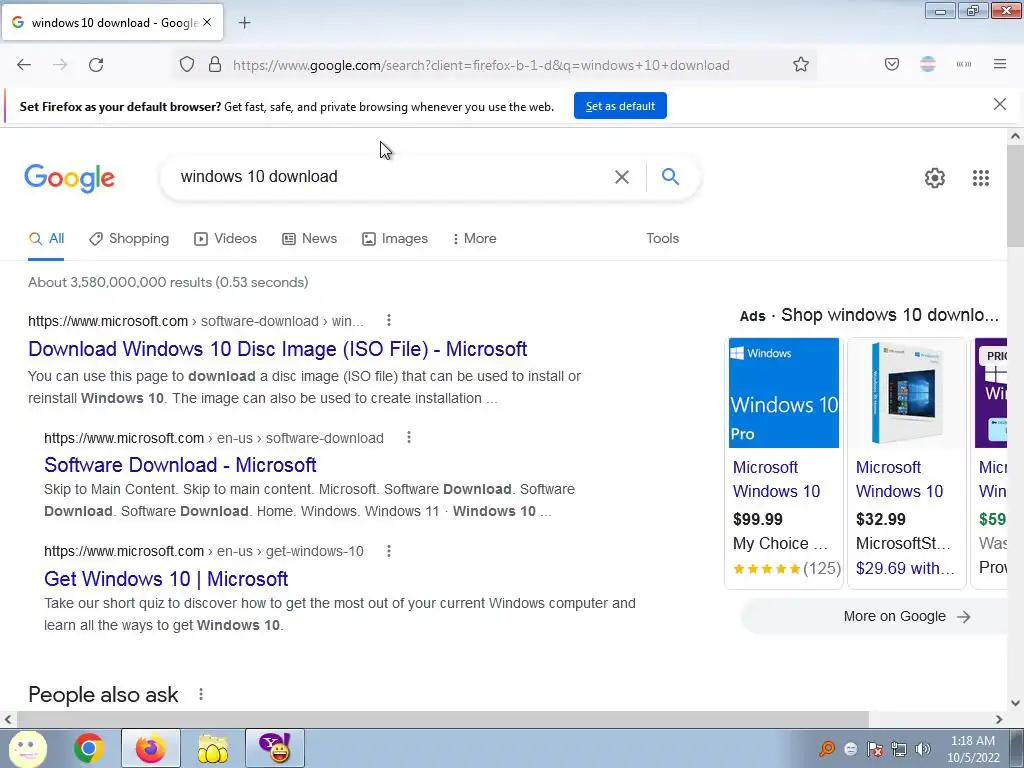Switch to the Images tab

395,239
